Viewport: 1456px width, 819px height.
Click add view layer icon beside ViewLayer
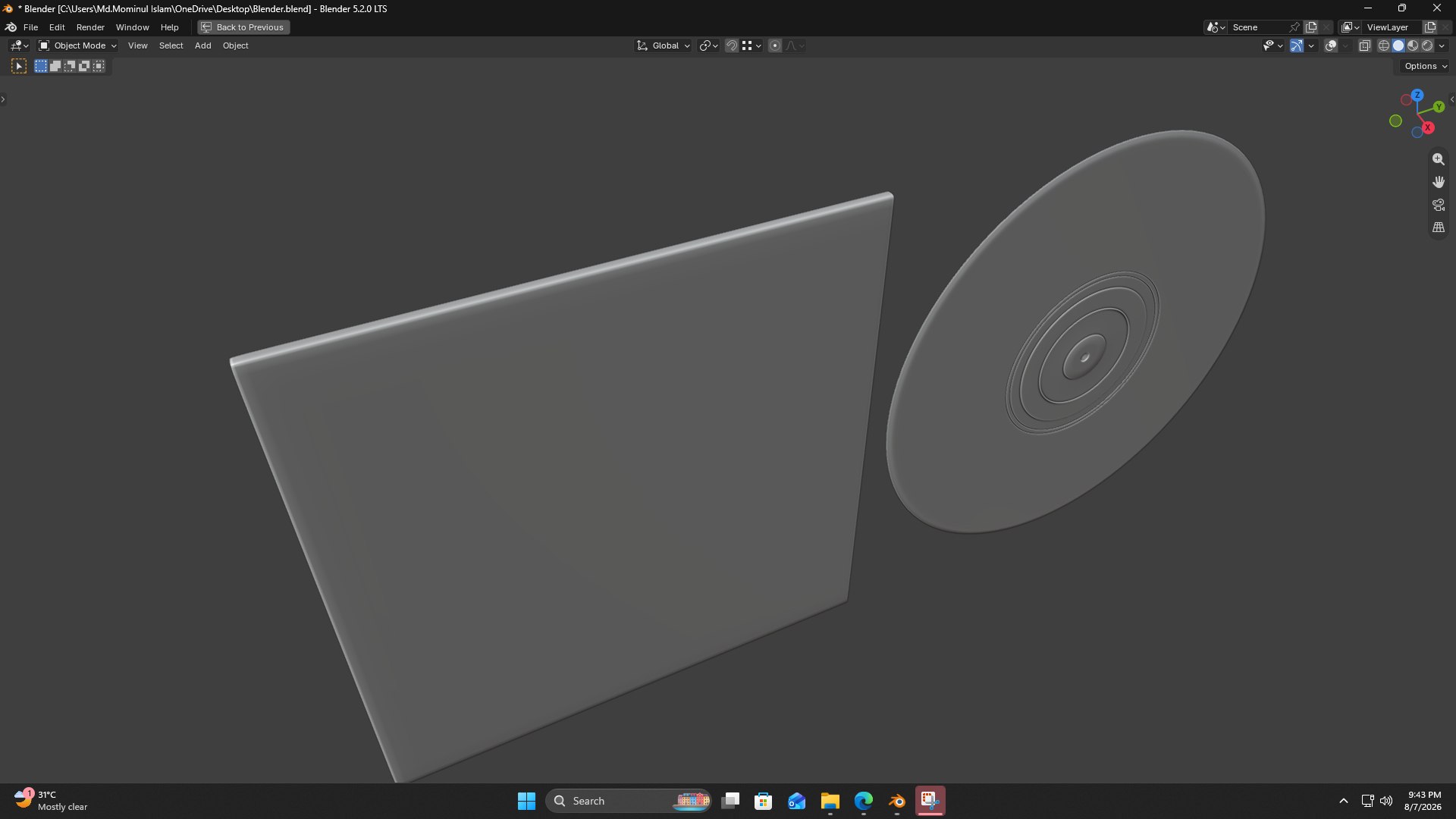1430,27
